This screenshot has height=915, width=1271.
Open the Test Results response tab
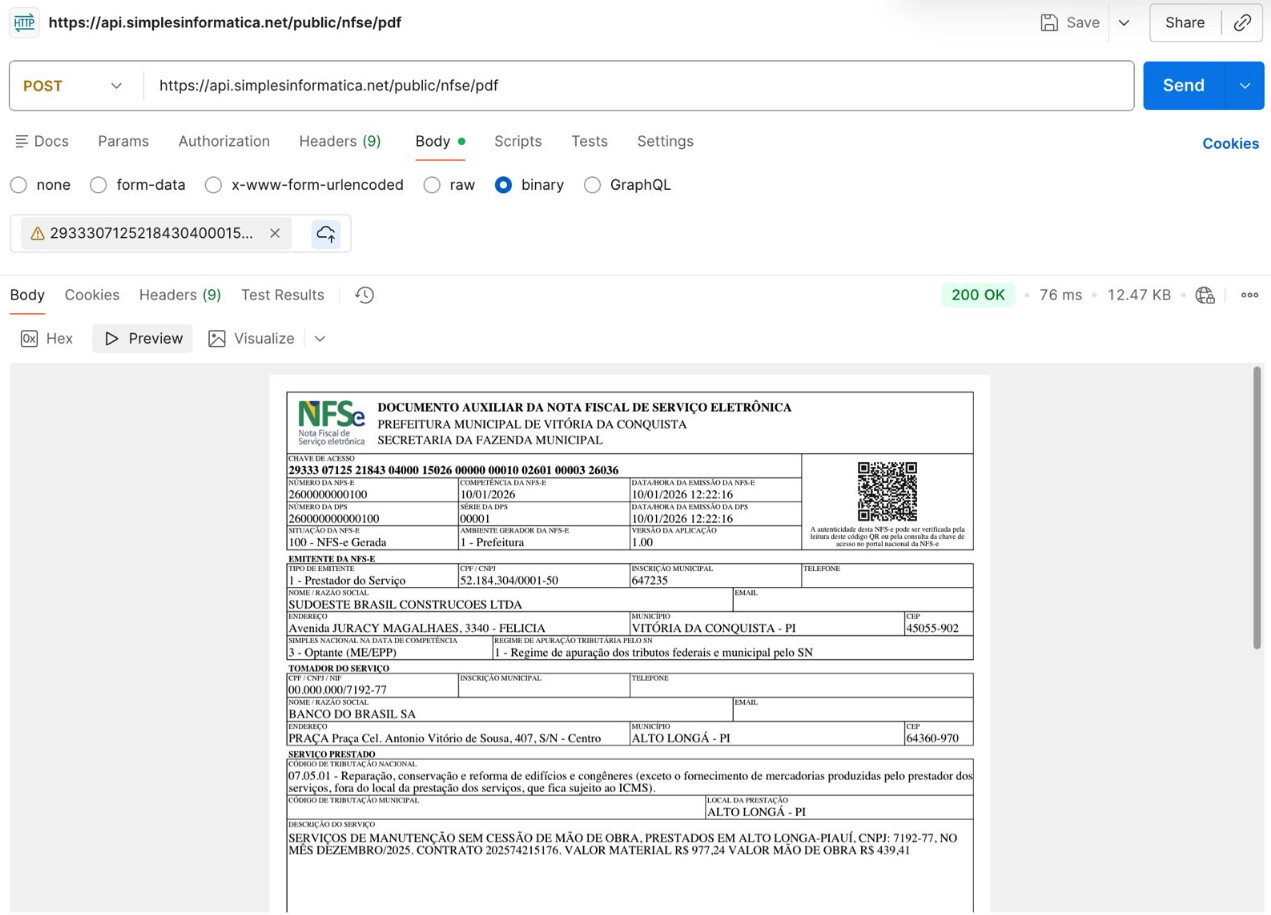(282, 295)
